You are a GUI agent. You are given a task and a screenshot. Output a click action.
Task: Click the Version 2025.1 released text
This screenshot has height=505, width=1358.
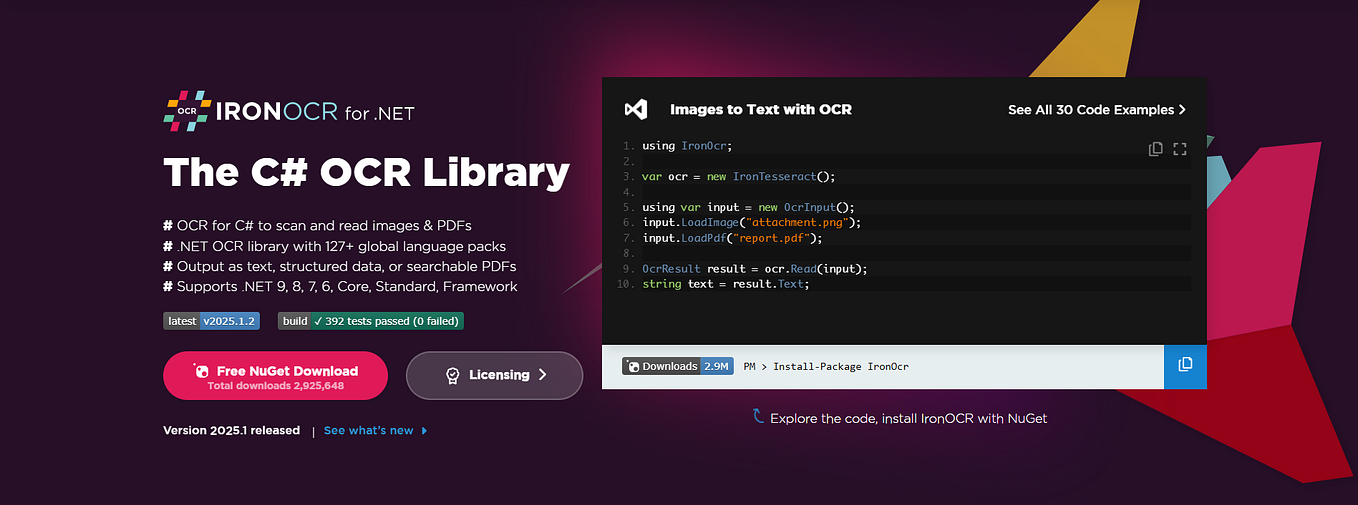232,430
